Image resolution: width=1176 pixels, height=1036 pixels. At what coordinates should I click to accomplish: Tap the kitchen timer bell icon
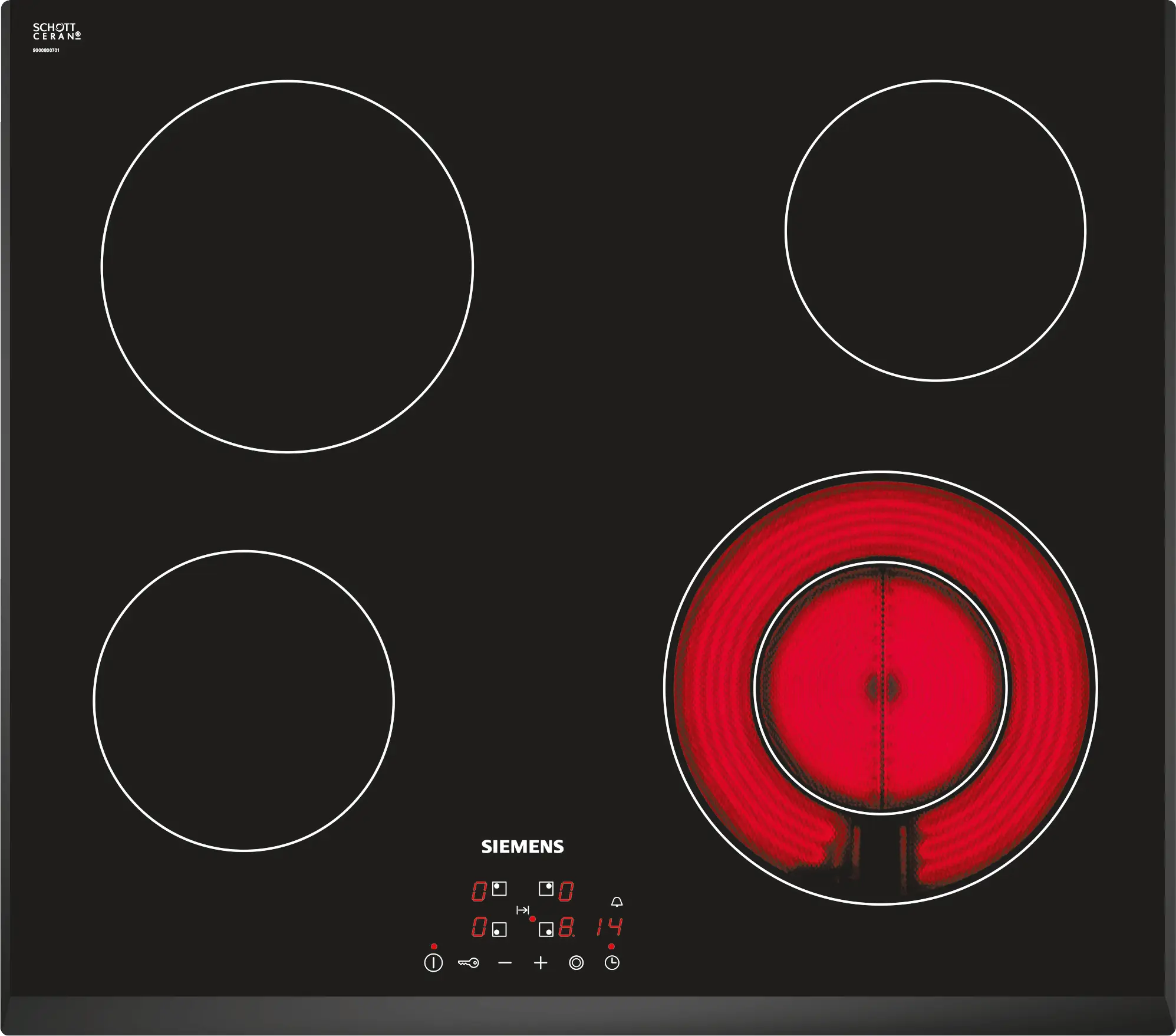(617, 902)
